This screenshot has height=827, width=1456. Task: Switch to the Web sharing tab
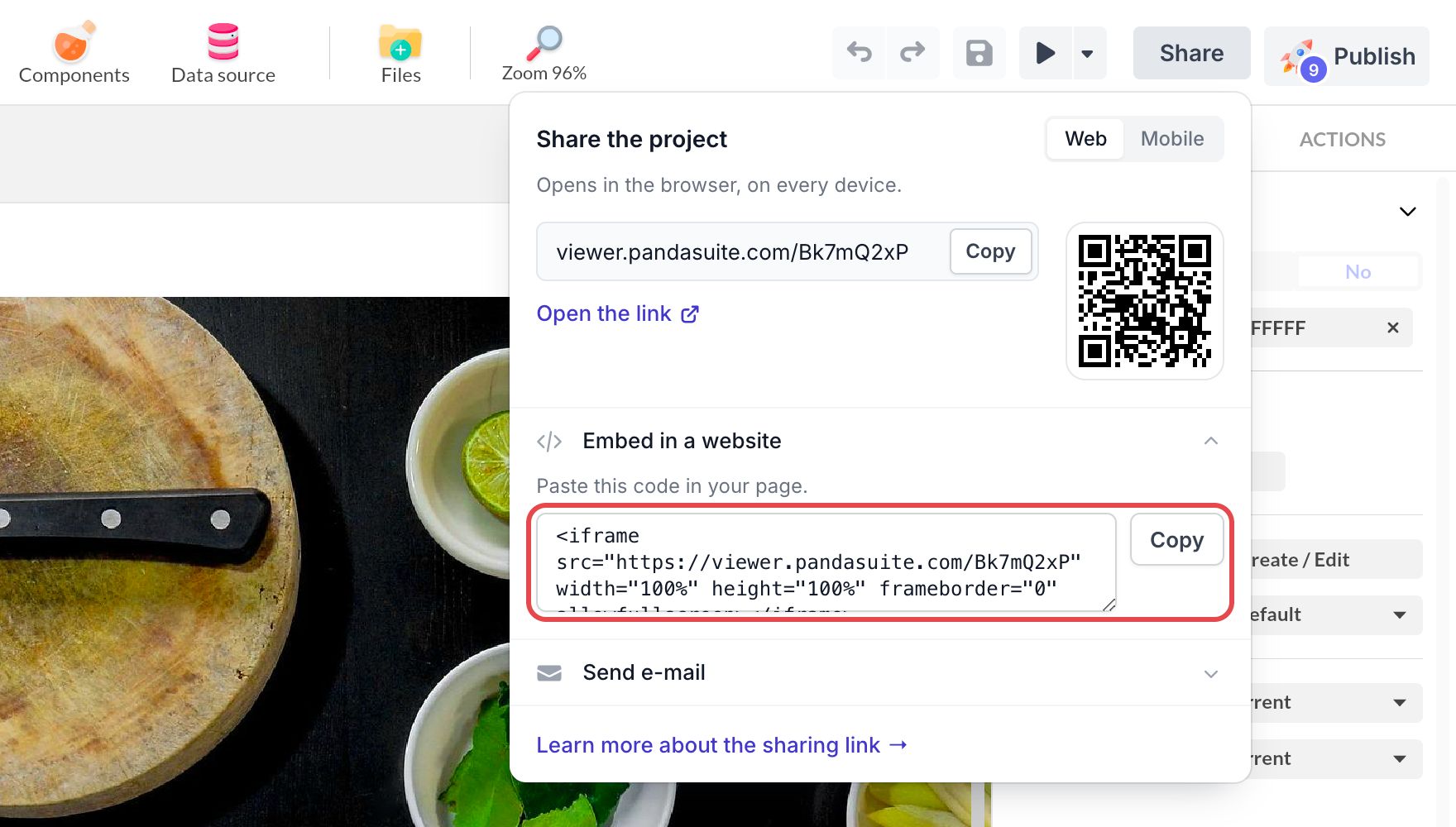pos(1085,139)
